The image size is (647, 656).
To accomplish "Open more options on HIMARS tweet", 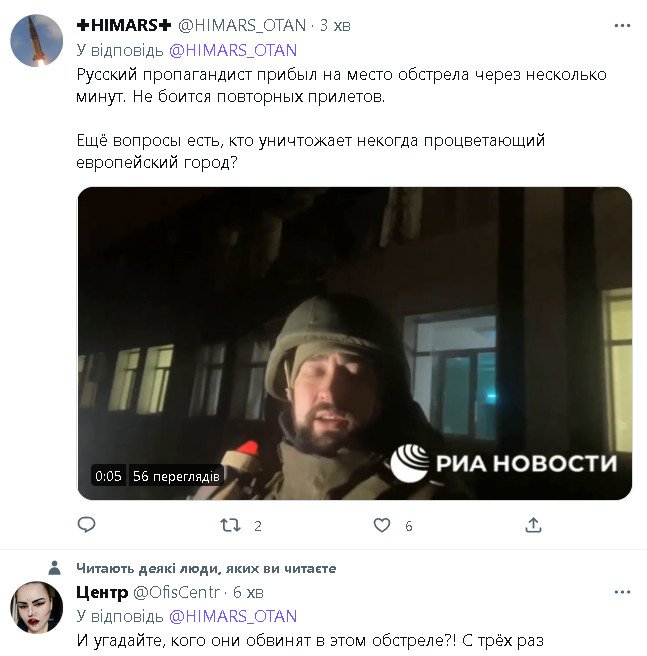I will pyautogui.click(x=622, y=26).
